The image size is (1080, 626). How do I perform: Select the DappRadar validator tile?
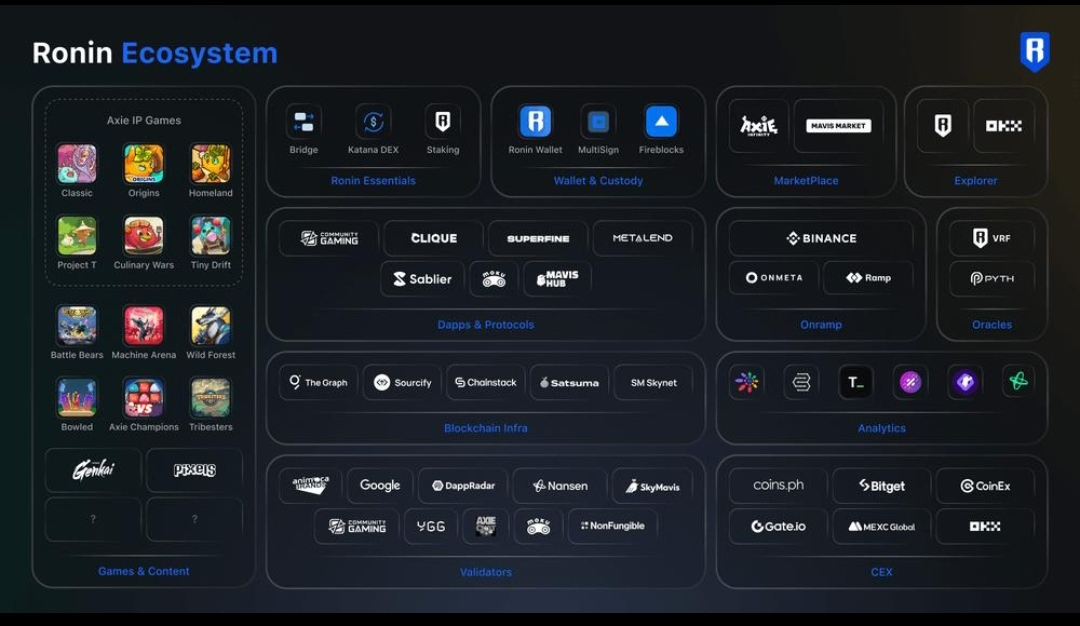click(463, 486)
